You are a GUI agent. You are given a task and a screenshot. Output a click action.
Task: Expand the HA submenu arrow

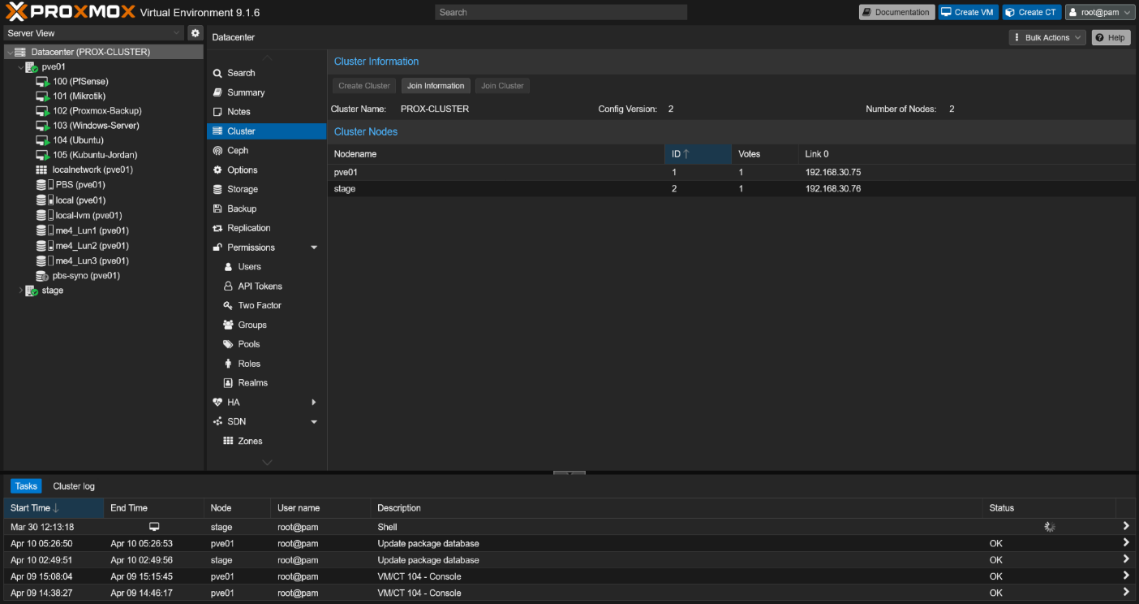click(x=315, y=402)
